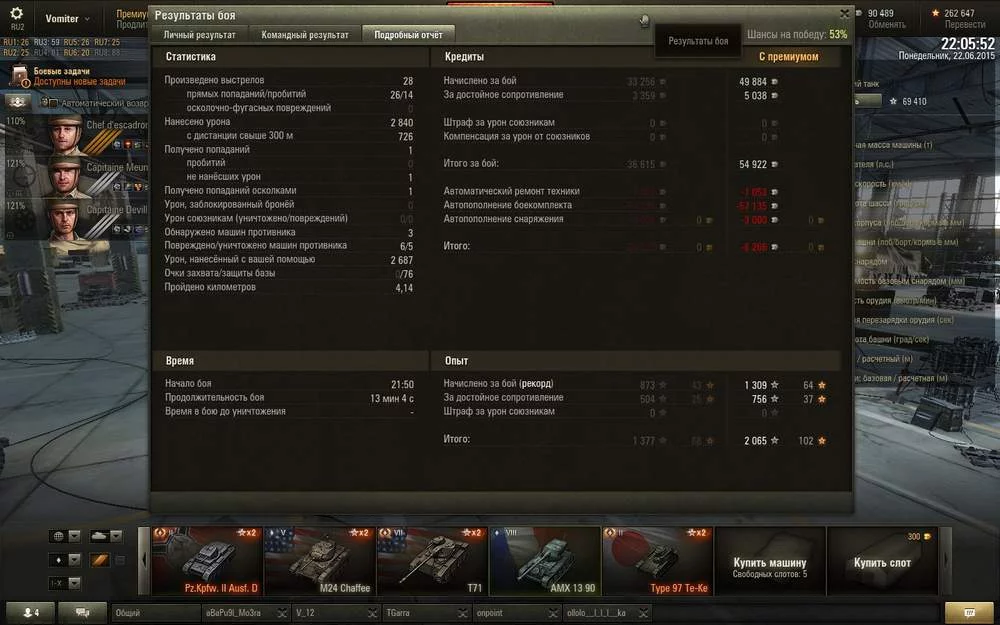Image resolution: width=1000 pixels, height=625 pixels.
Task: Close the V_12 chat tab
Action: point(373,613)
